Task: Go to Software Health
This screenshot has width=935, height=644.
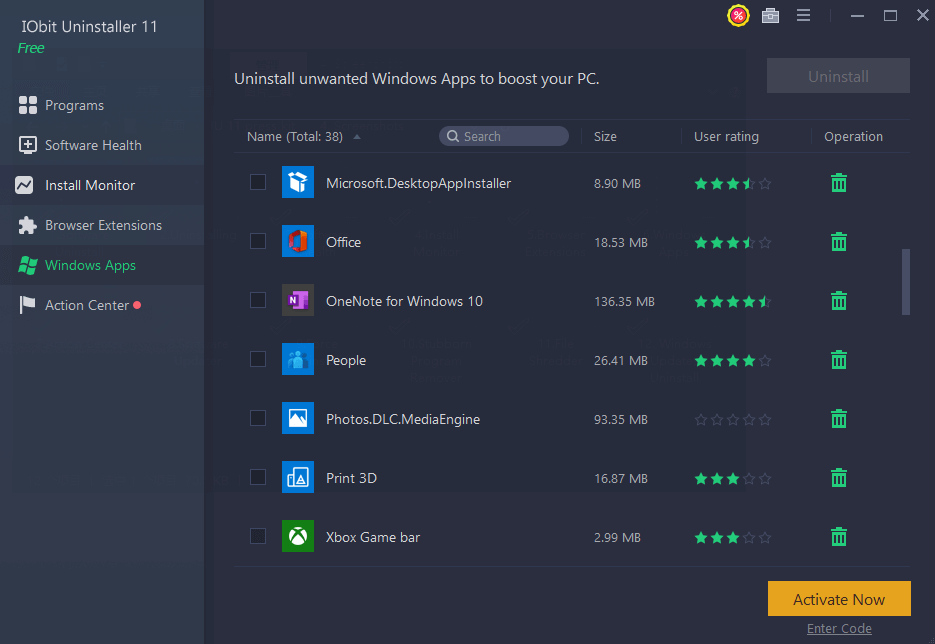Action: [x=102, y=145]
